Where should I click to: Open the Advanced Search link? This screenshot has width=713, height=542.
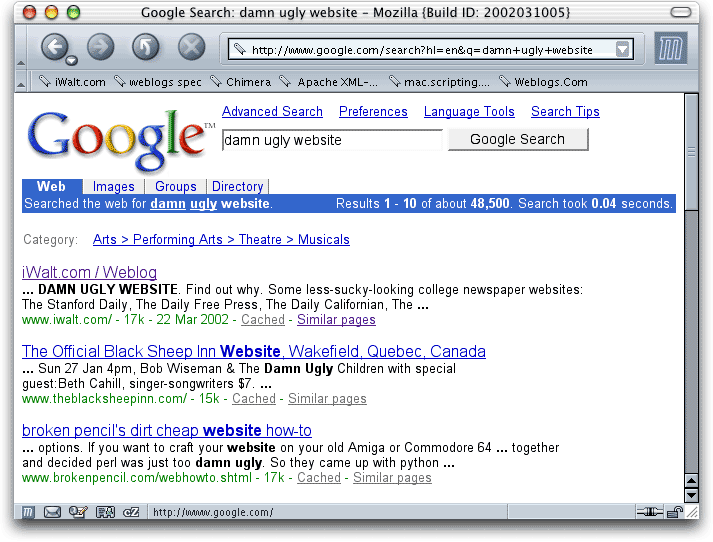272,112
